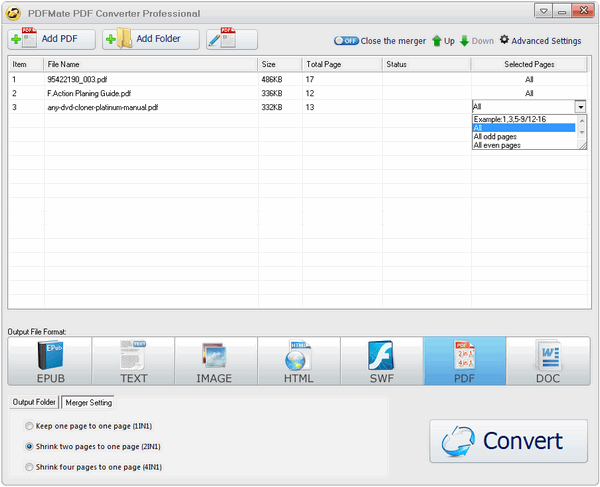Click total page value 12

(310, 93)
